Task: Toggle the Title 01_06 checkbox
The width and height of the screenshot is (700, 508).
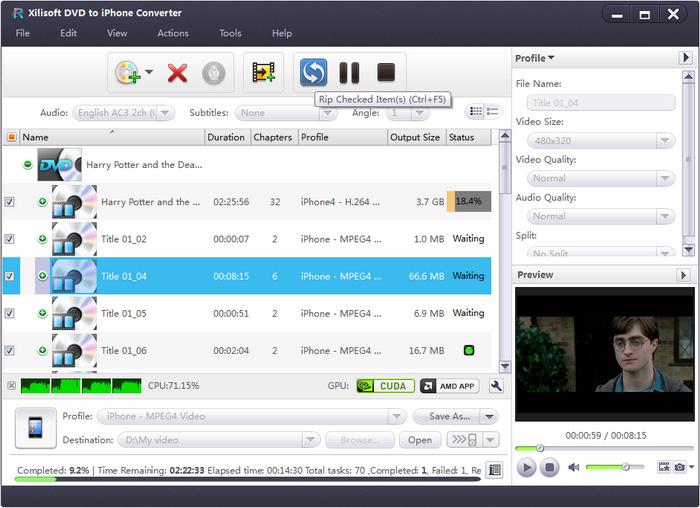Action: pyautogui.click(x=10, y=351)
